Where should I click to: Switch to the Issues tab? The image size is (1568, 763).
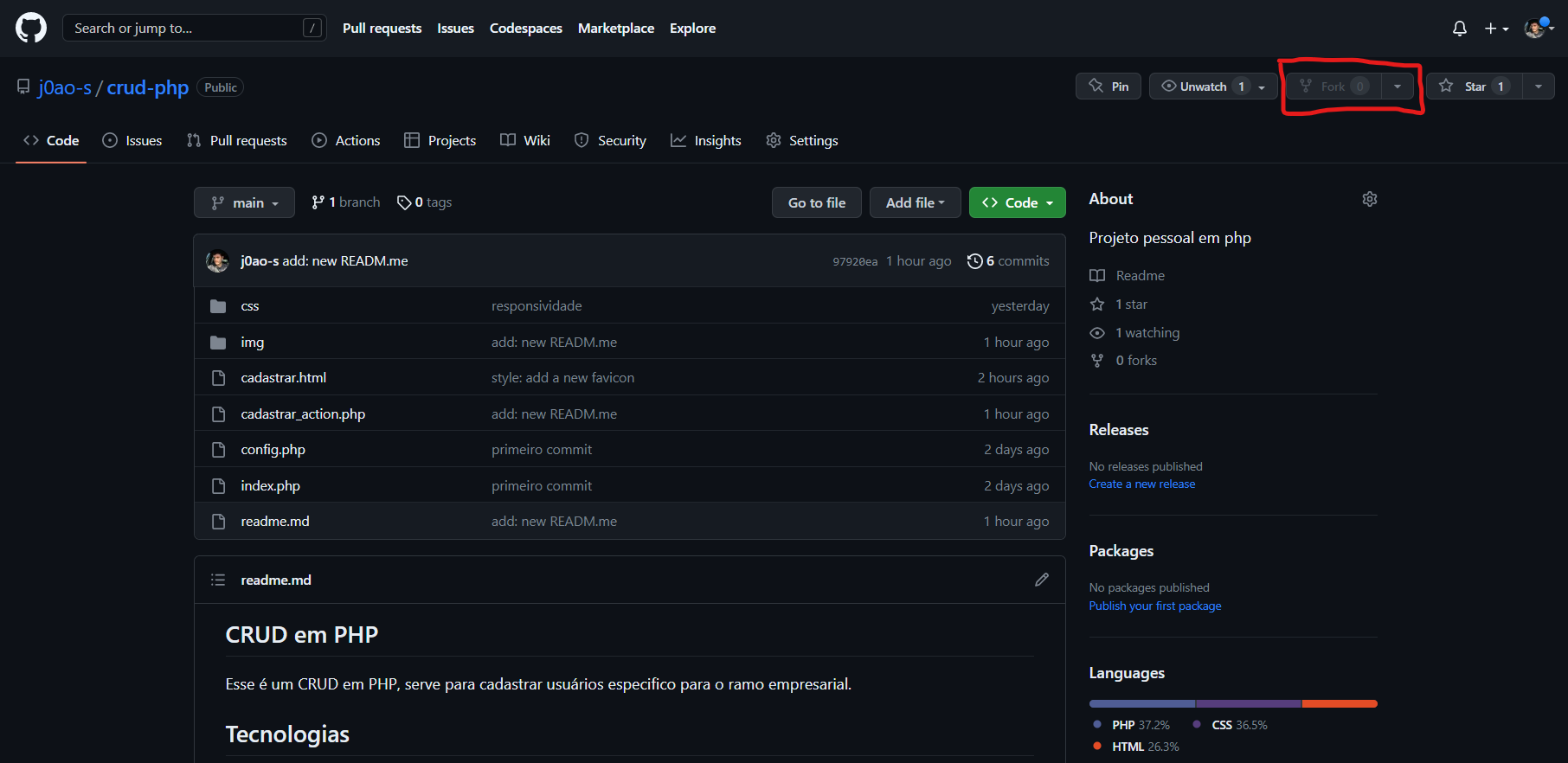132,140
